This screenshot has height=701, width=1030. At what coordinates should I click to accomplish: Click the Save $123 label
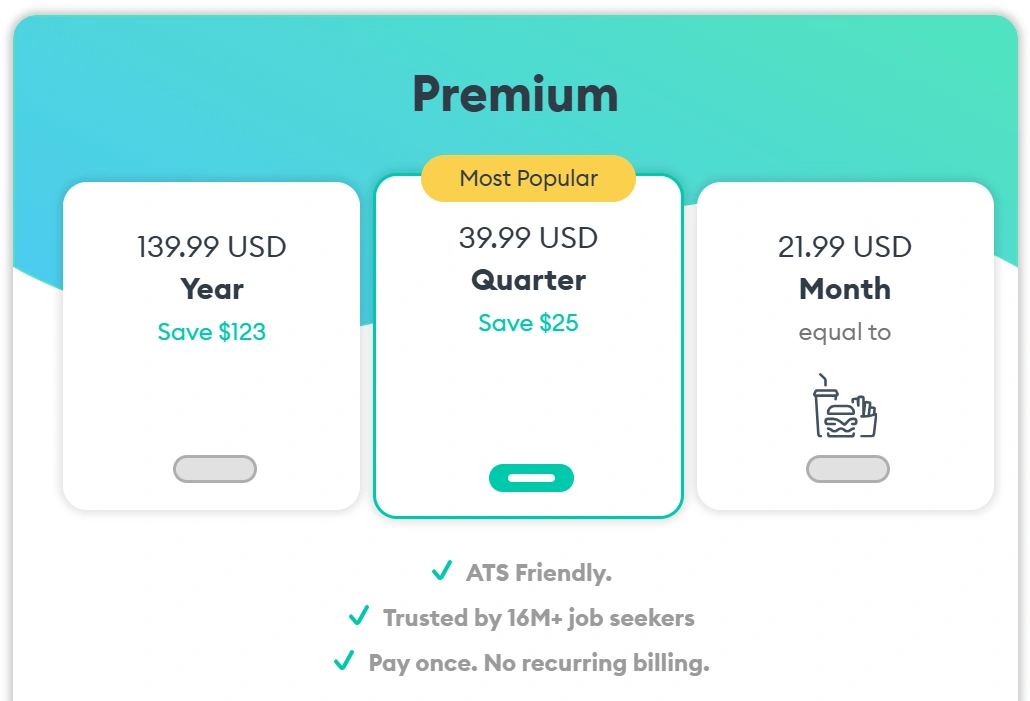(x=212, y=332)
